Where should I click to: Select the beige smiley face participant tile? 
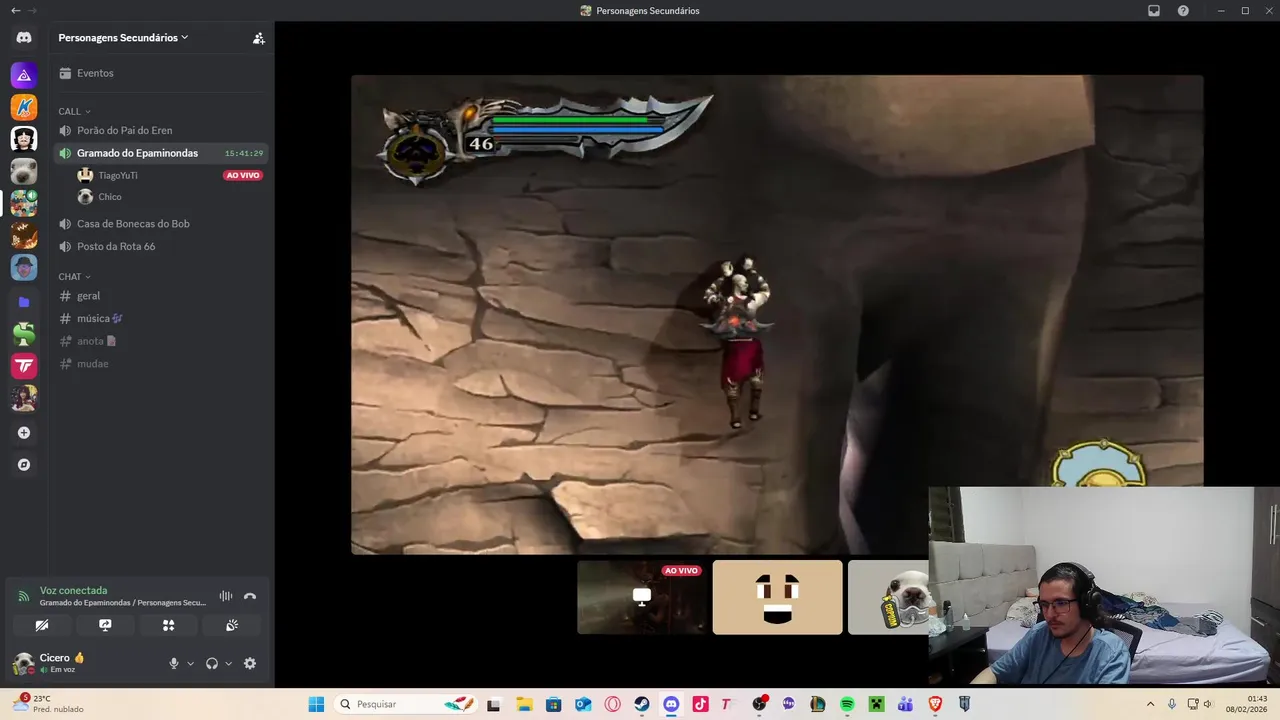click(777, 597)
